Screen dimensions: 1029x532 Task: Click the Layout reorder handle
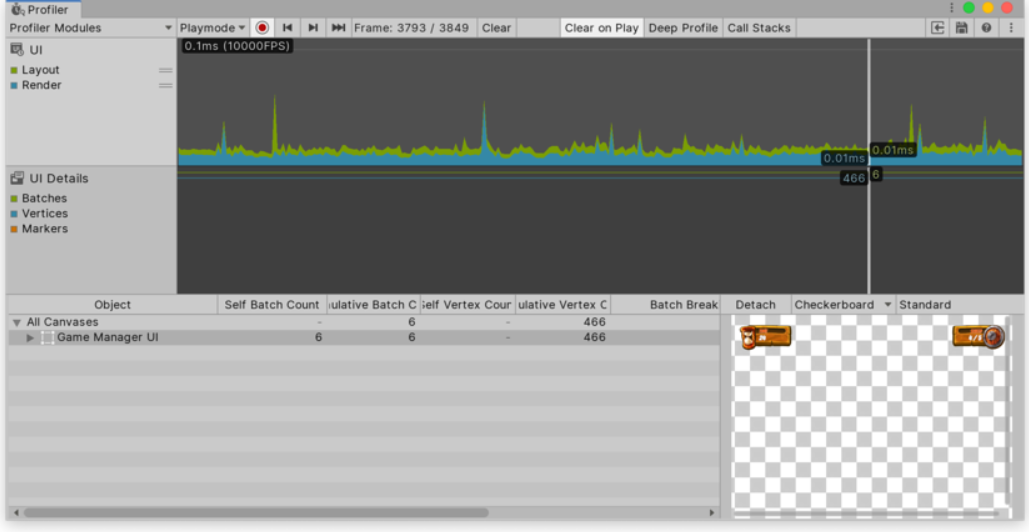coord(165,70)
